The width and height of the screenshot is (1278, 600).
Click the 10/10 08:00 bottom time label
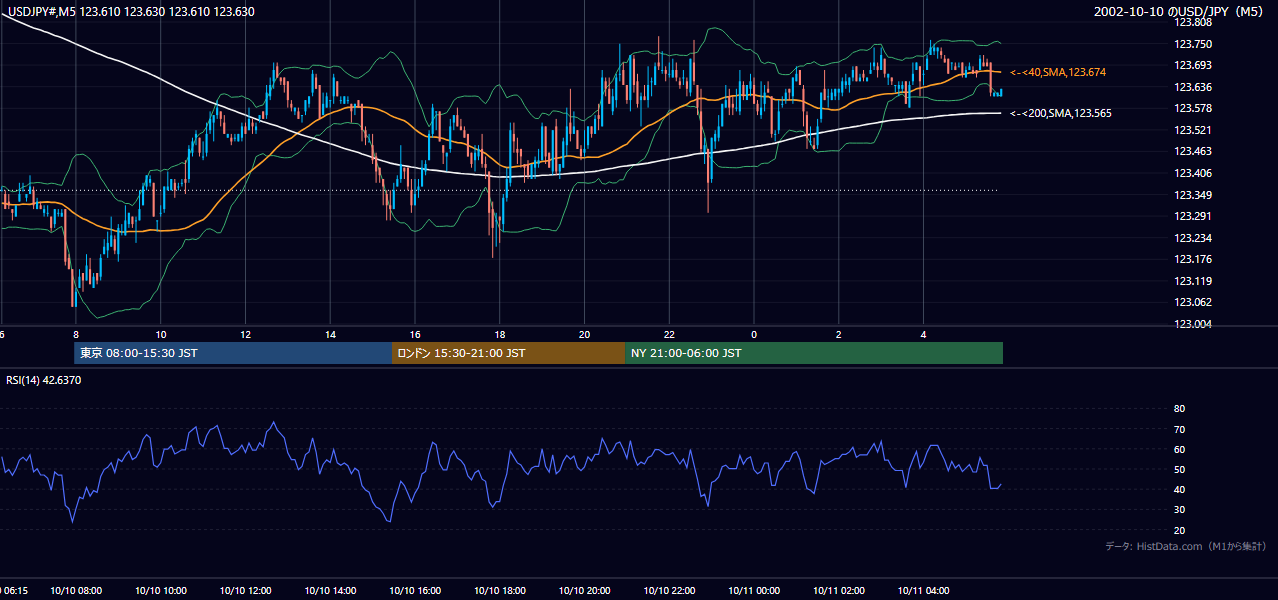[75, 591]
